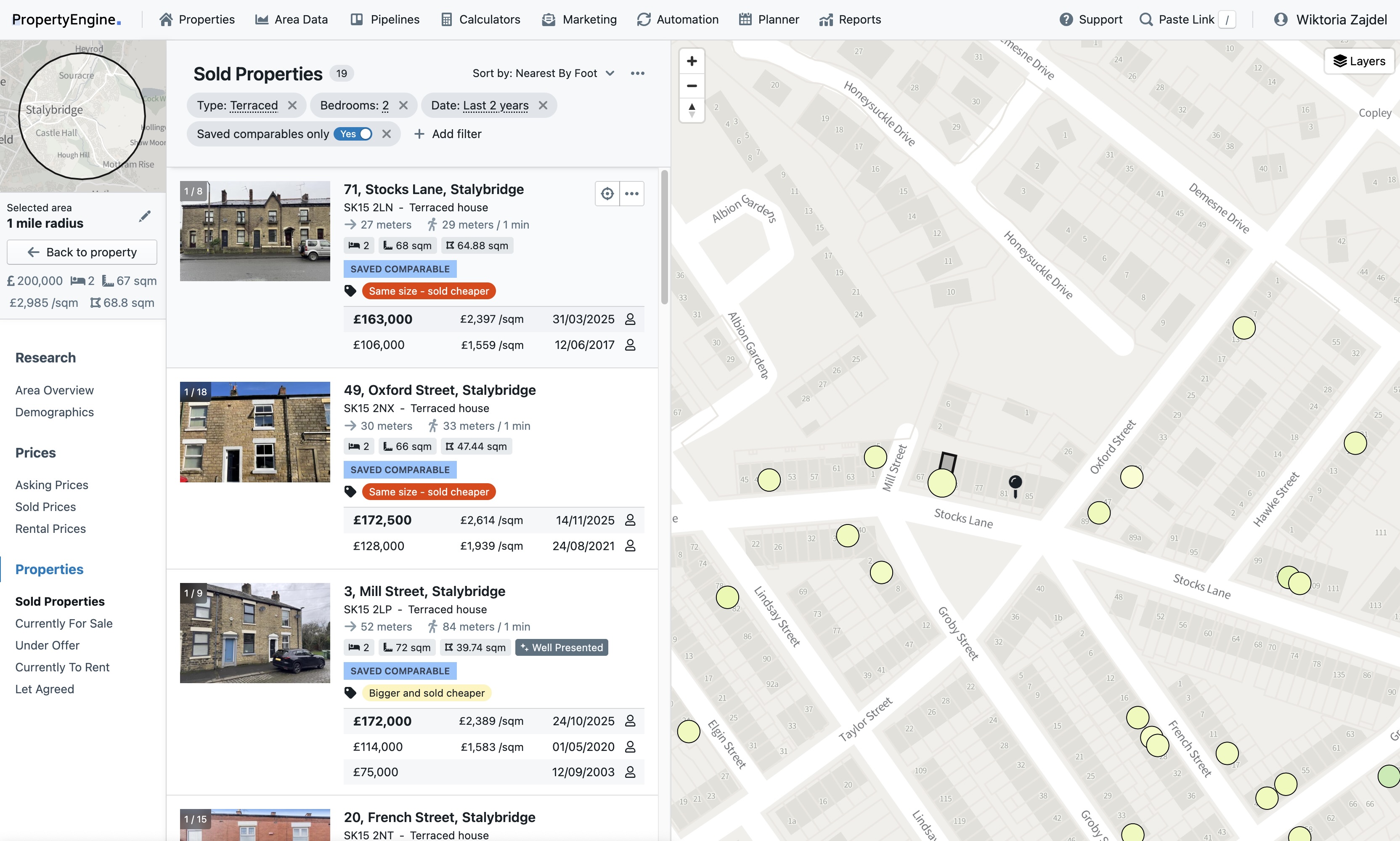This screenshot has height=841, width=1400.
Task: Click tag icon on 49 Oxford Street
Action: [350, 491]
